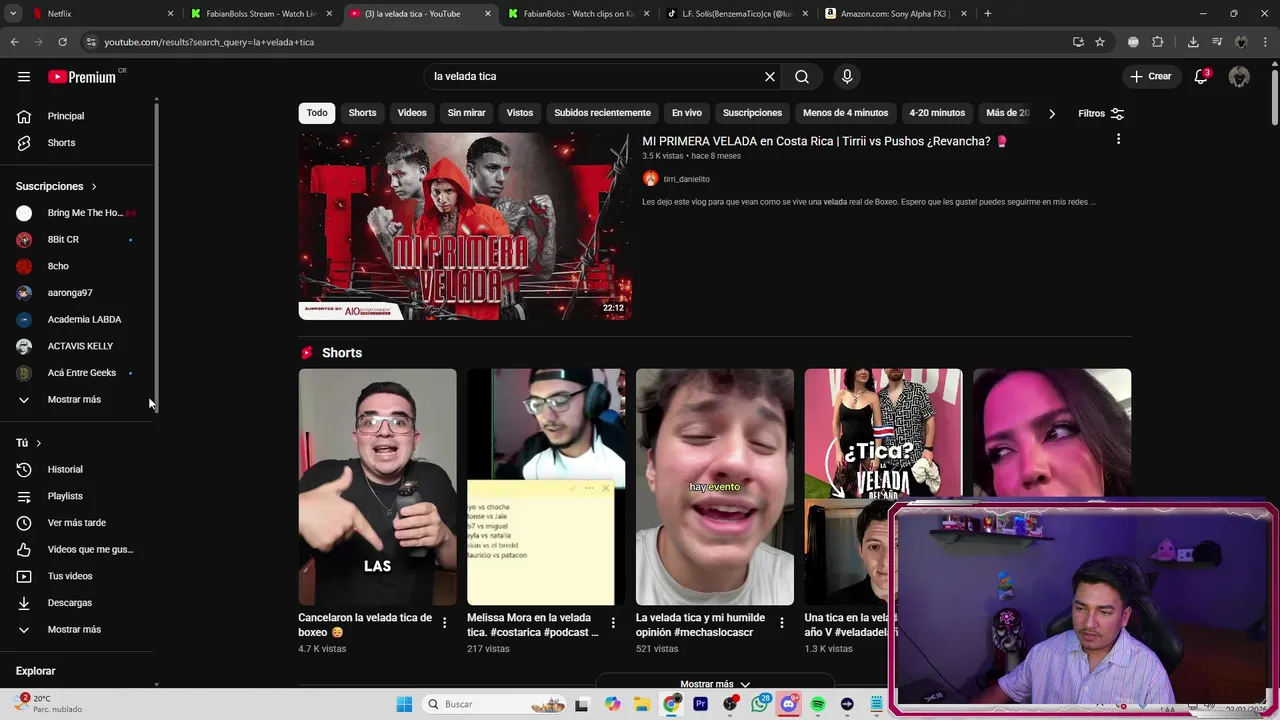Select the Videos filter chip
The height and width of the screenshot is (720, 1280).
tap(412, 113)
